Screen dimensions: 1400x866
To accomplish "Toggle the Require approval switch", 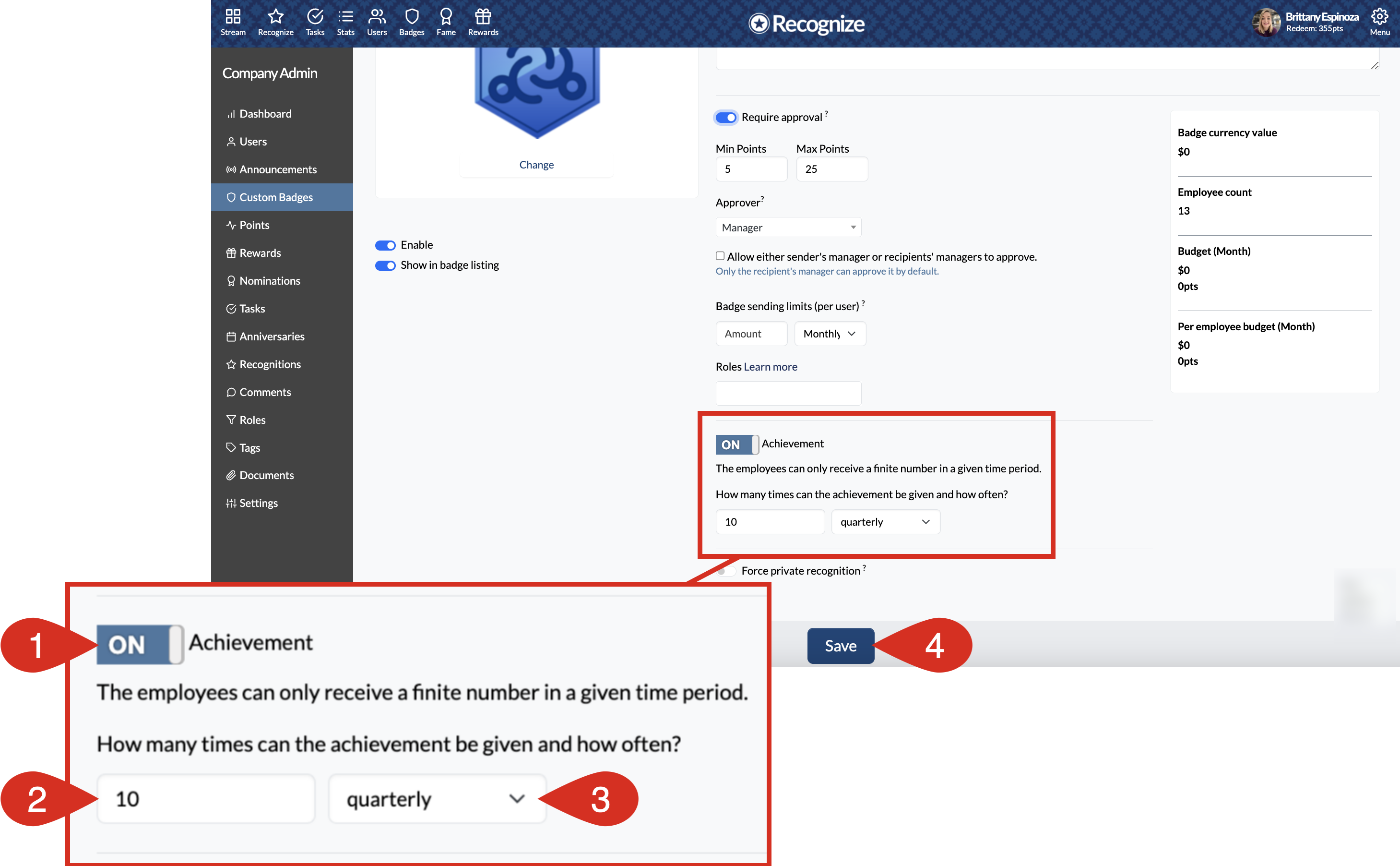I will (726, 118).
